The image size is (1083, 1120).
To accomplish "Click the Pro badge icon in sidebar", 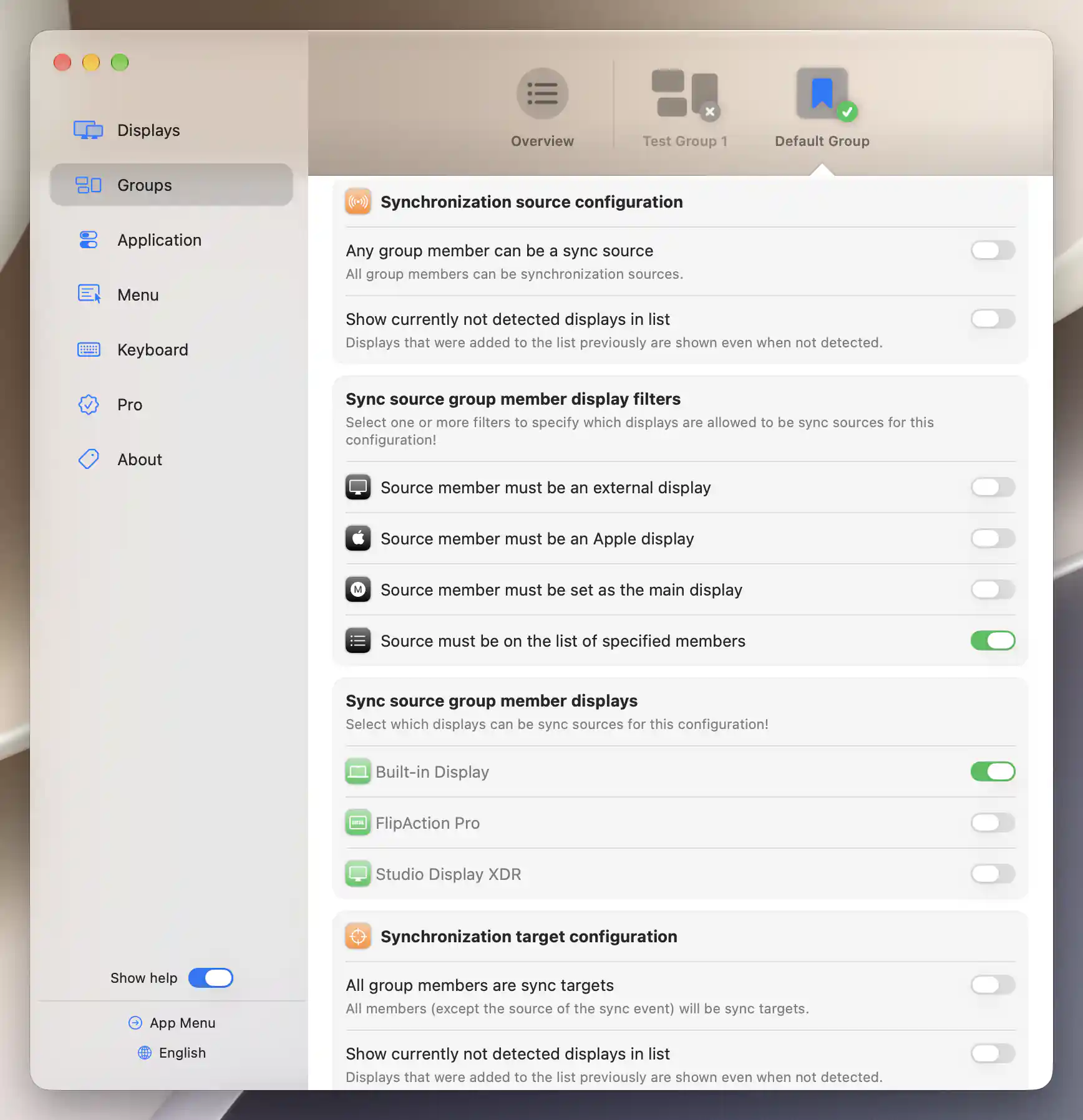I will pos(88,405).
